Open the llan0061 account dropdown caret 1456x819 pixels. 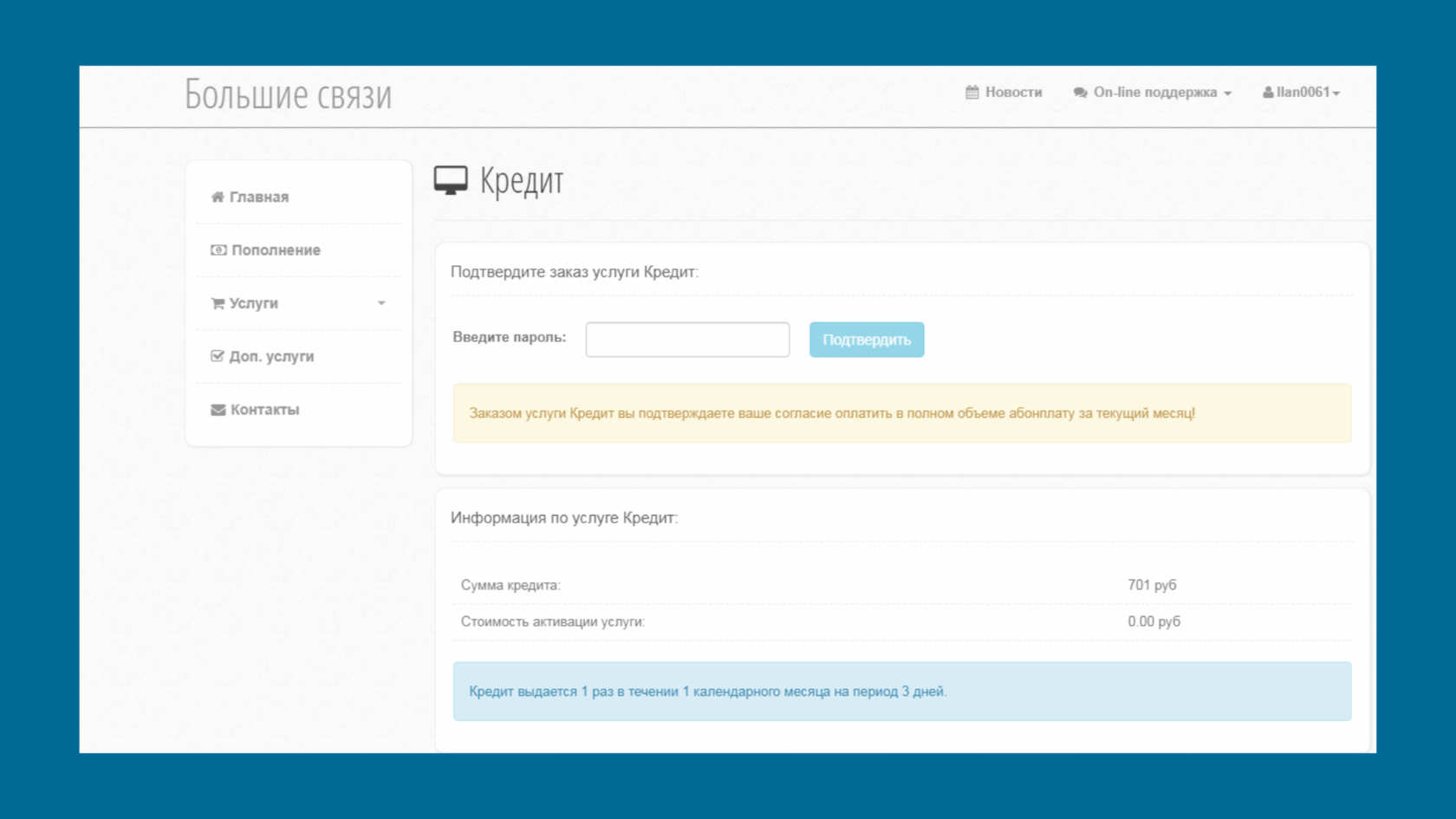click(1336, 94)
